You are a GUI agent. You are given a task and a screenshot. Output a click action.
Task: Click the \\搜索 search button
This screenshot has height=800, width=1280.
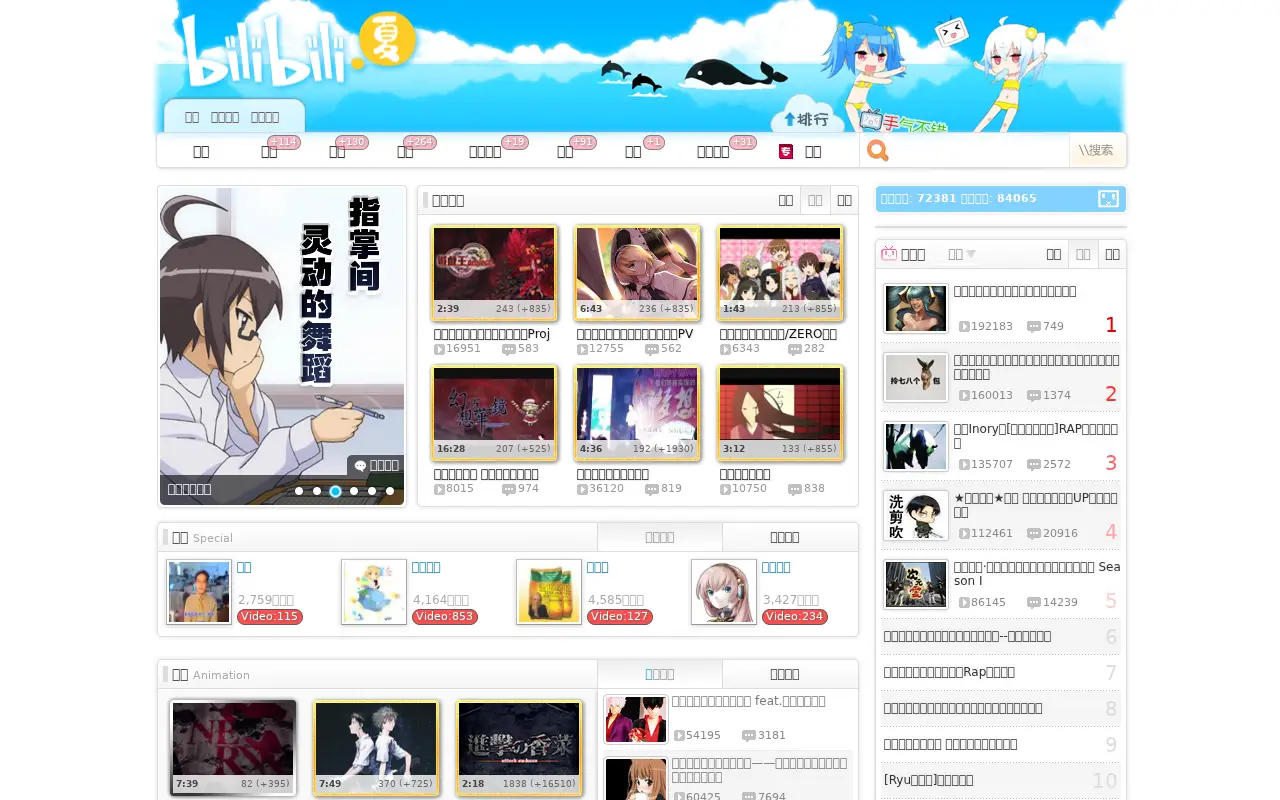(1097, 150)
